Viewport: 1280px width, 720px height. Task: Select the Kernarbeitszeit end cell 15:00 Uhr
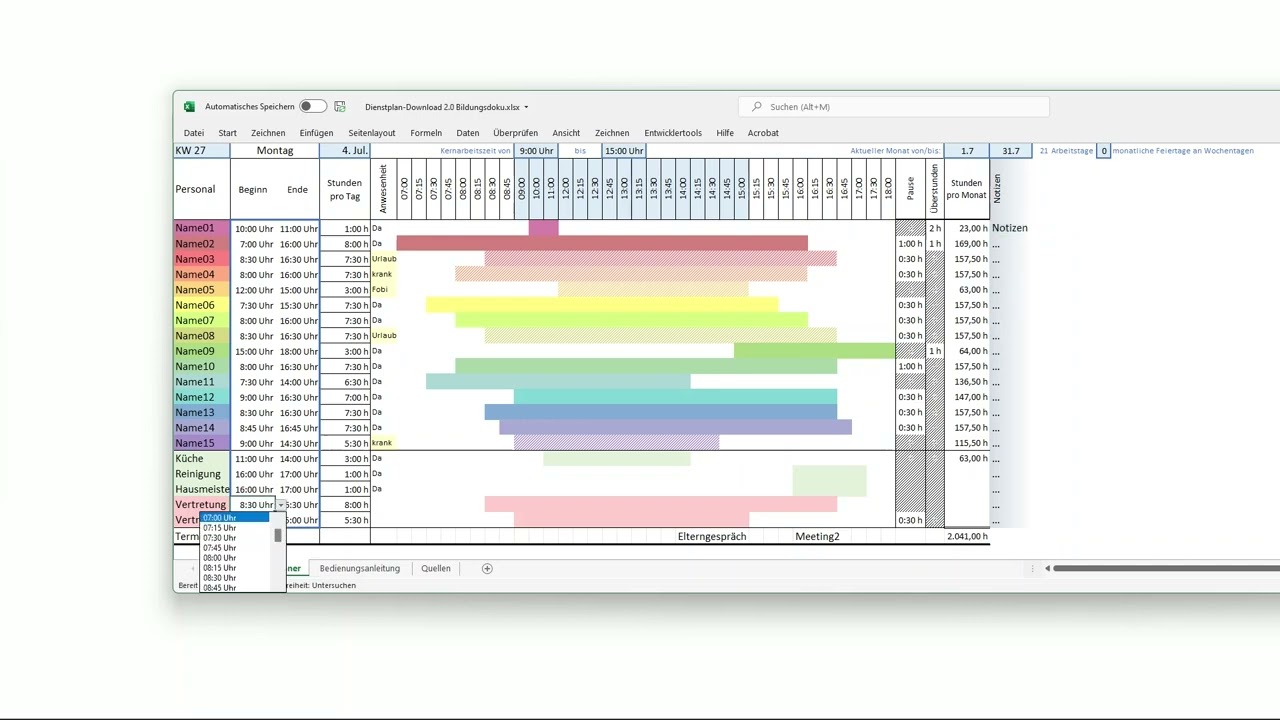[x=624, y=151]
